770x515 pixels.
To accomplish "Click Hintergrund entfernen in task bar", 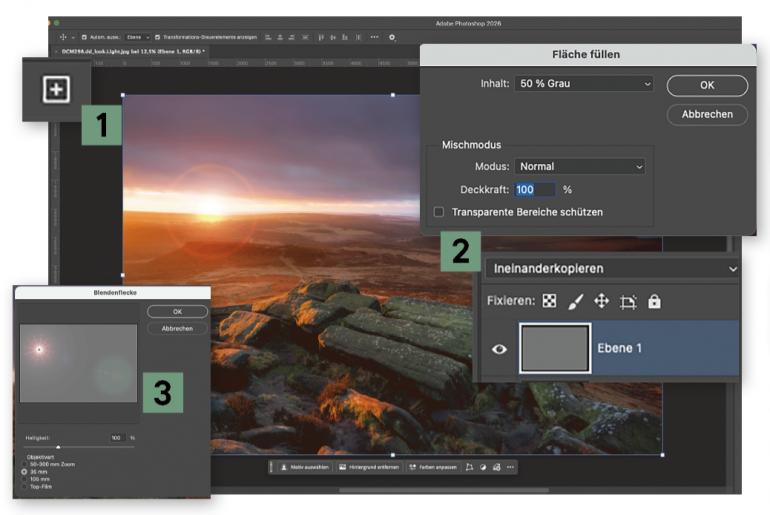I will click(x=369, y=467).
